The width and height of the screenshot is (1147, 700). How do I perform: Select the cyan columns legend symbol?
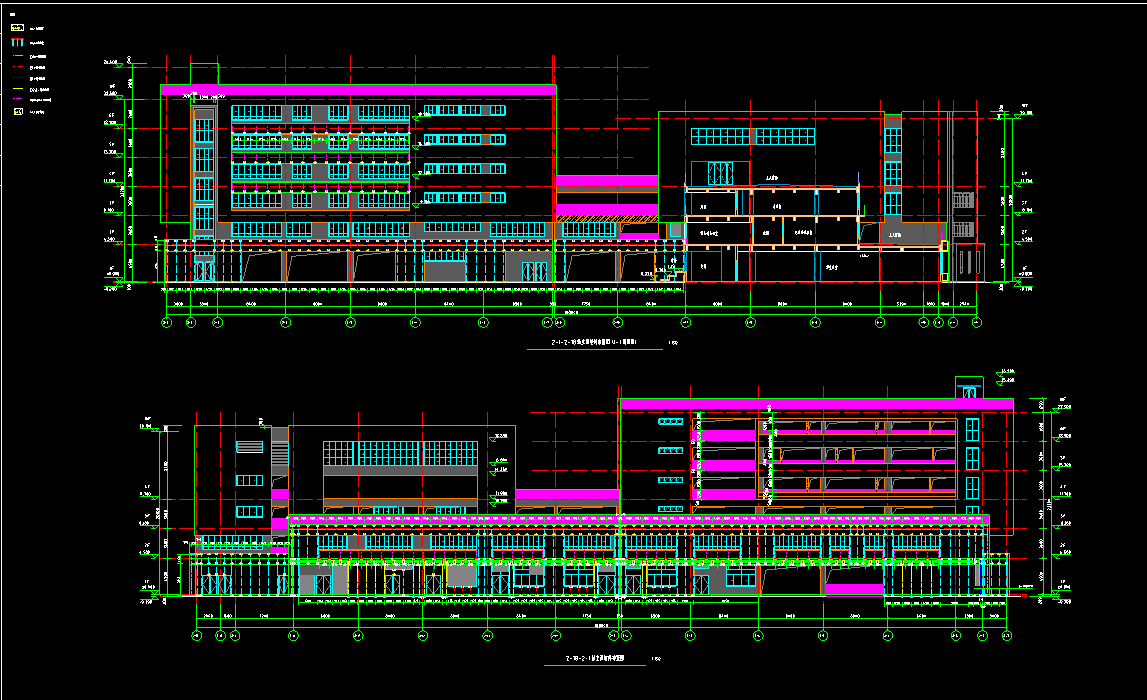pos(17,44)
